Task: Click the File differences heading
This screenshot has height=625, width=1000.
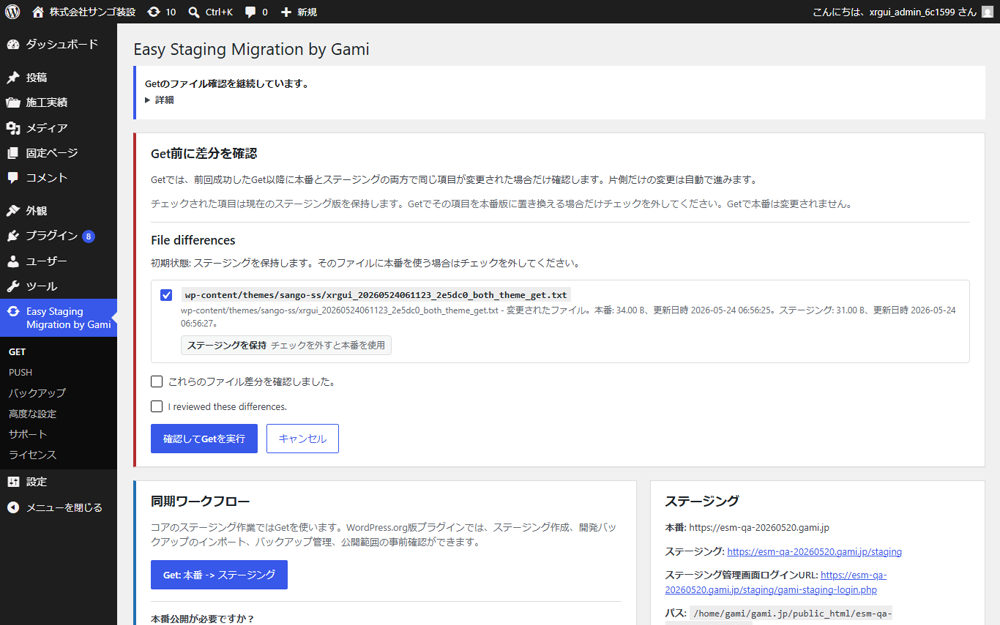Action: [193, 240]
